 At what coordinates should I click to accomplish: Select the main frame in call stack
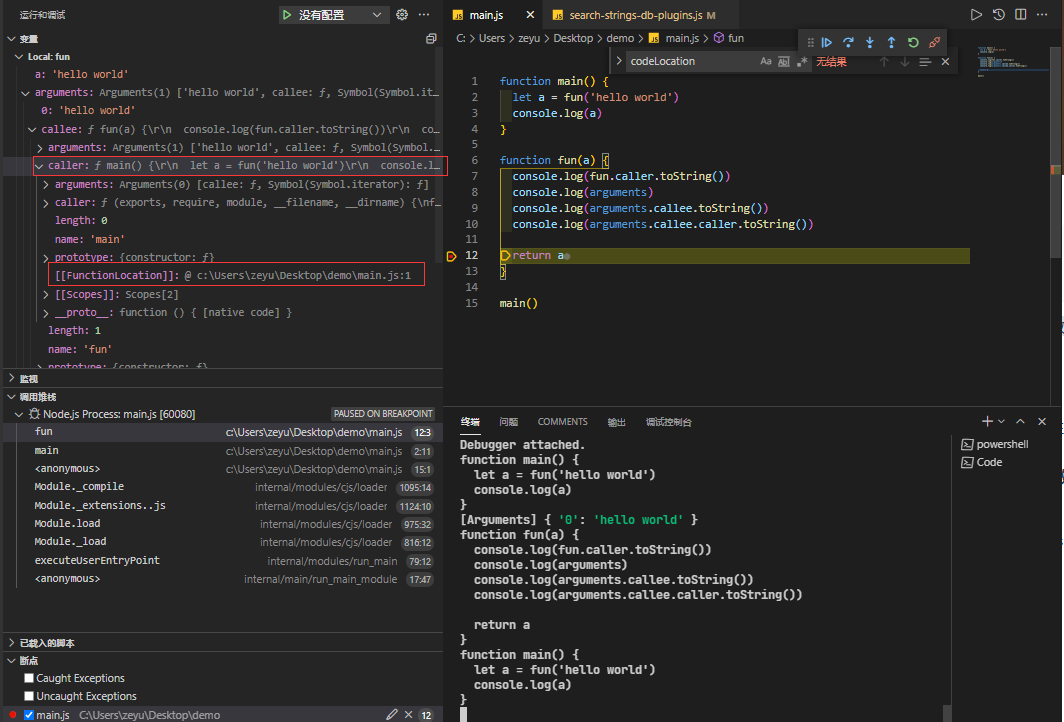pyautogui.click(x=47, y=451)
